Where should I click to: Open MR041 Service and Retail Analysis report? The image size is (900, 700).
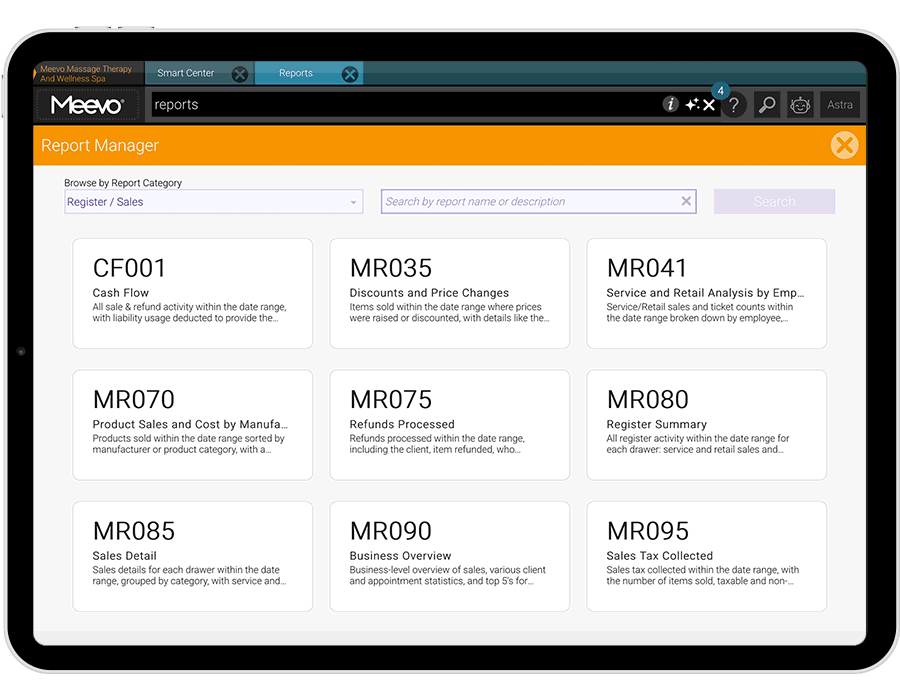click(707, 294)
